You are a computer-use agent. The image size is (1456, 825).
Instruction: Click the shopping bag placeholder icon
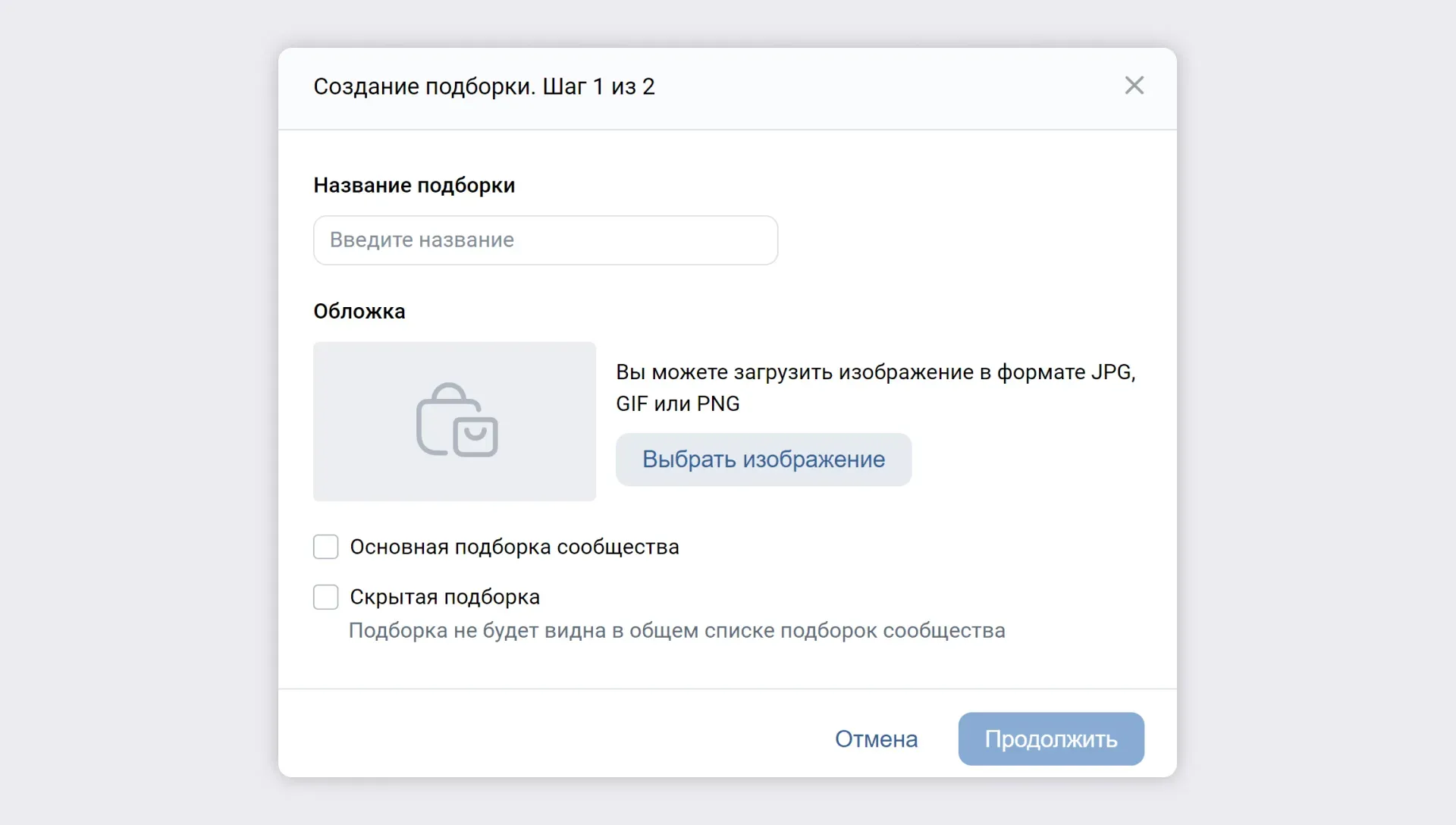pyautogui.click(x=457, y=420)
